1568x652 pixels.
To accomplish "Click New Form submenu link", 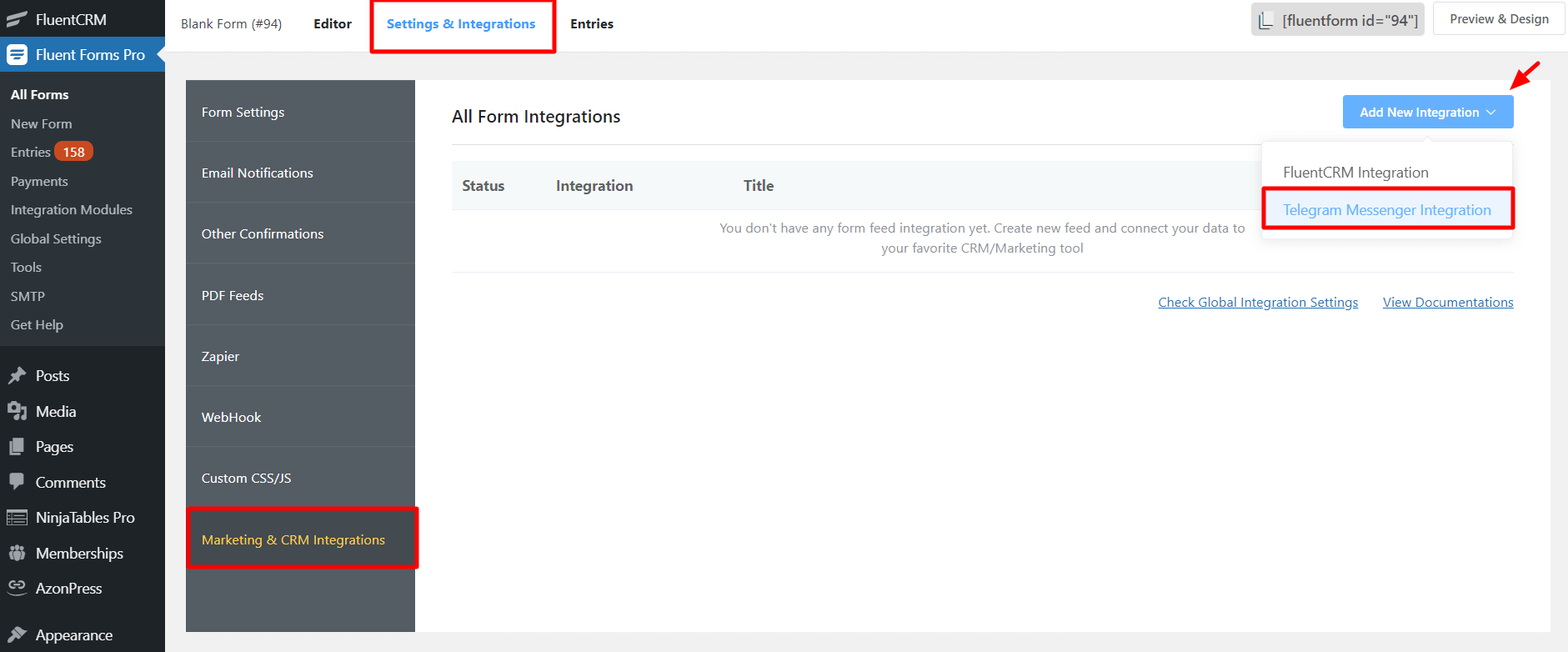I will tap(42, 123).
